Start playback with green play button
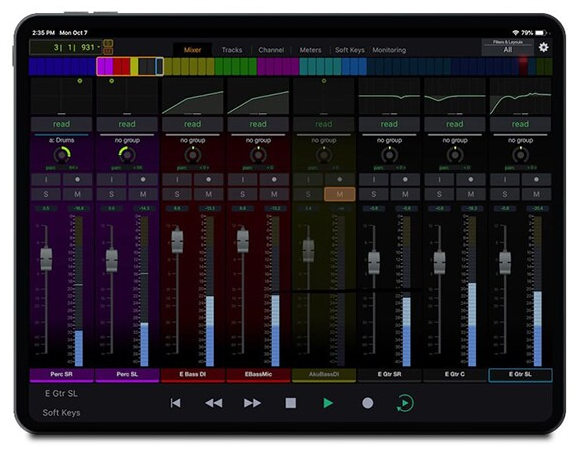Screen dimensions: 582x458 coord(328,403)
